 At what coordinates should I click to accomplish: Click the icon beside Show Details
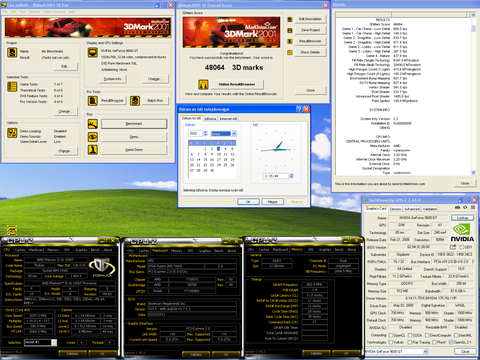point(290,52)
